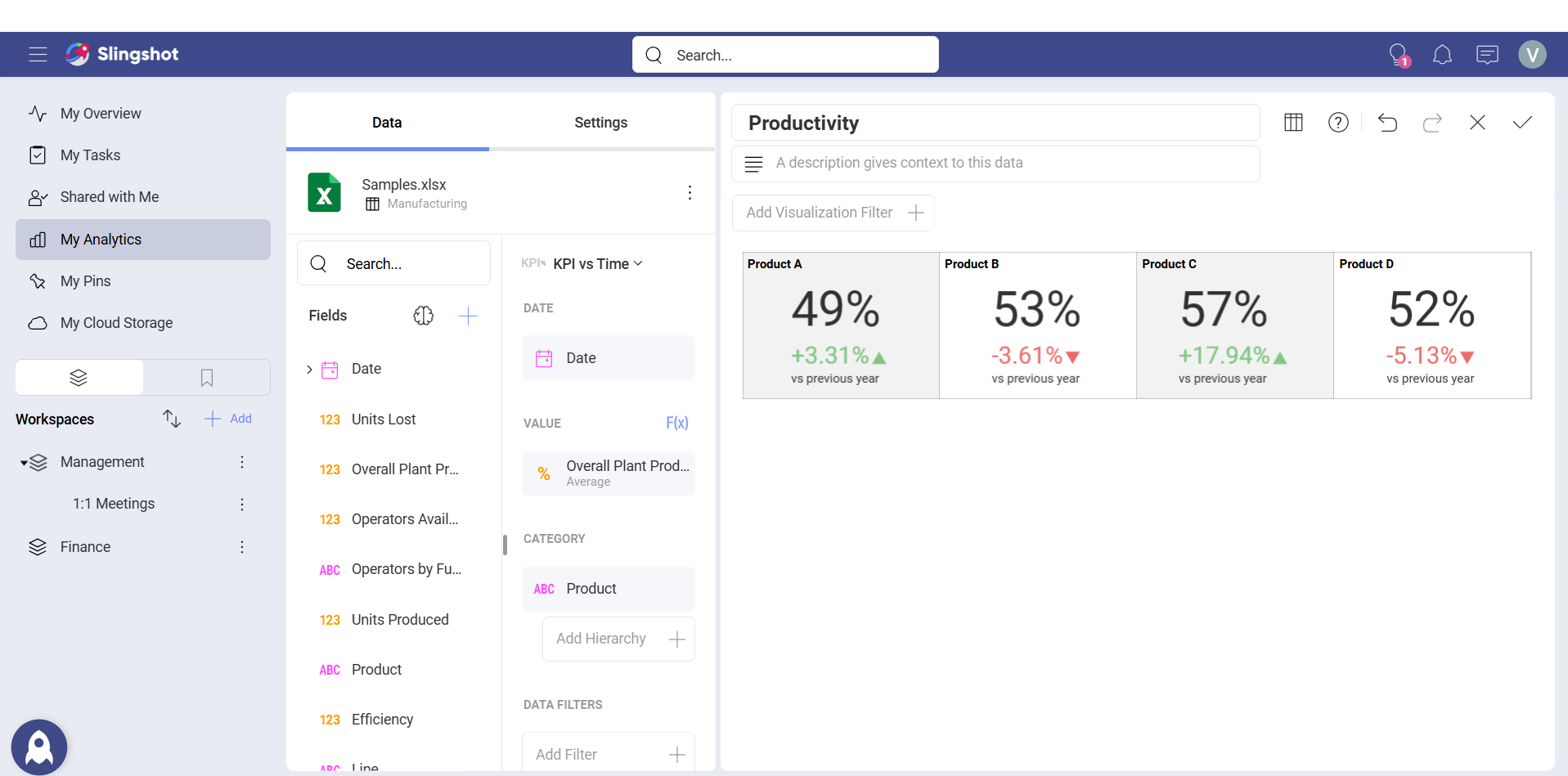Redo the last change
The width and height of the screenshot is (1568, 776).
click(1432, 123)
